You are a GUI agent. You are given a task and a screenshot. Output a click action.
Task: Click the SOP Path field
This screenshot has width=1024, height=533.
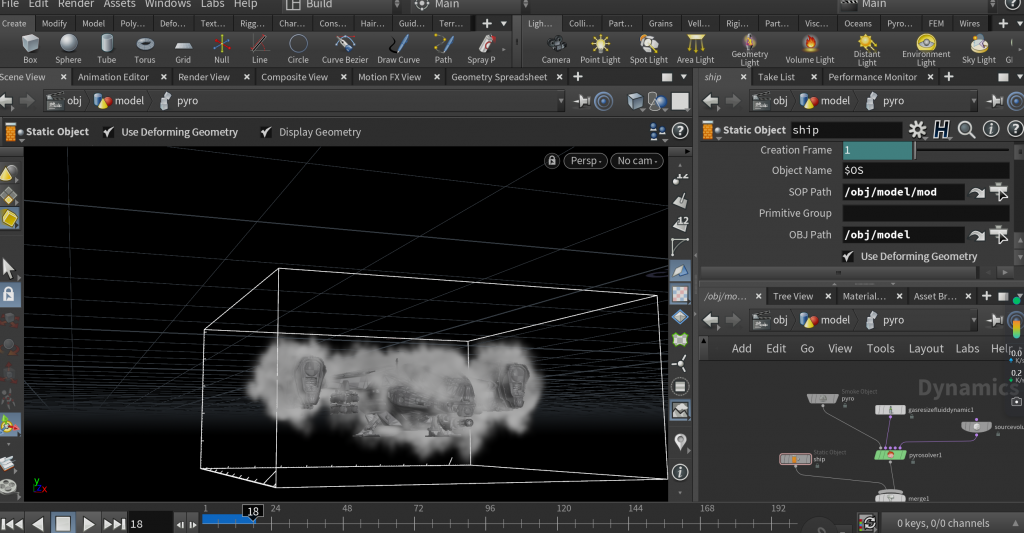click(x=903, y=192)
